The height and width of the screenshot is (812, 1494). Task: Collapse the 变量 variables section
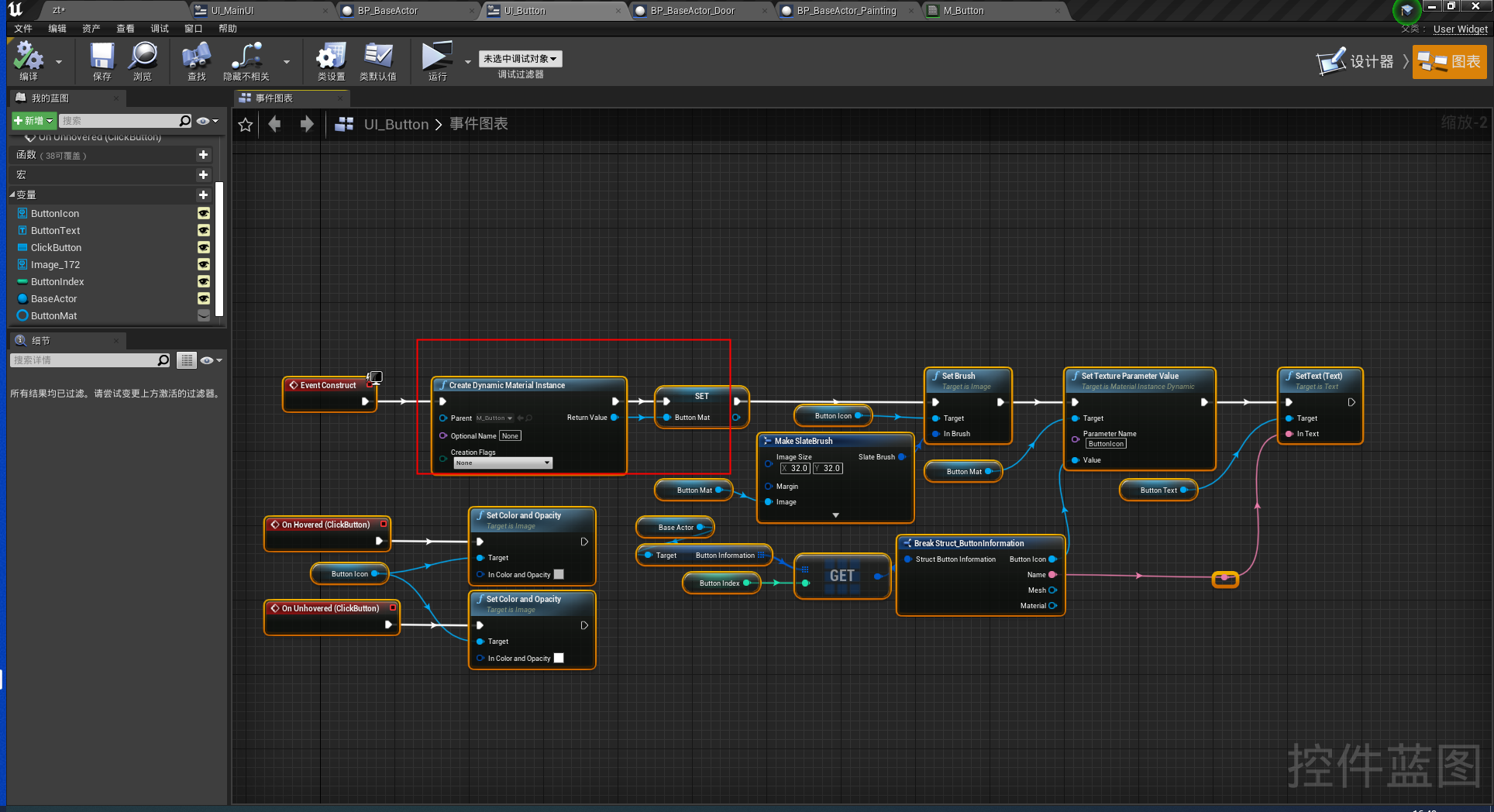point(12,195)
